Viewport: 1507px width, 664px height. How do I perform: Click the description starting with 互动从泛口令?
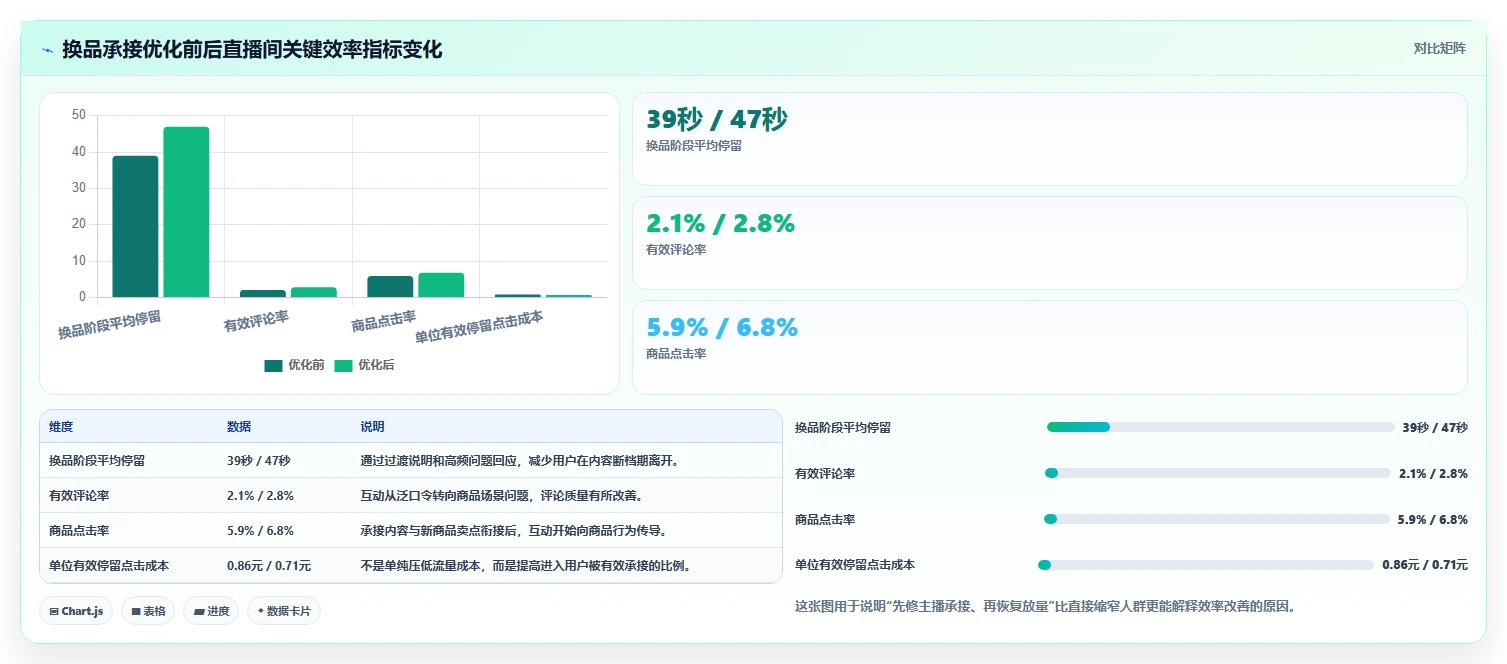click(502, 496)
